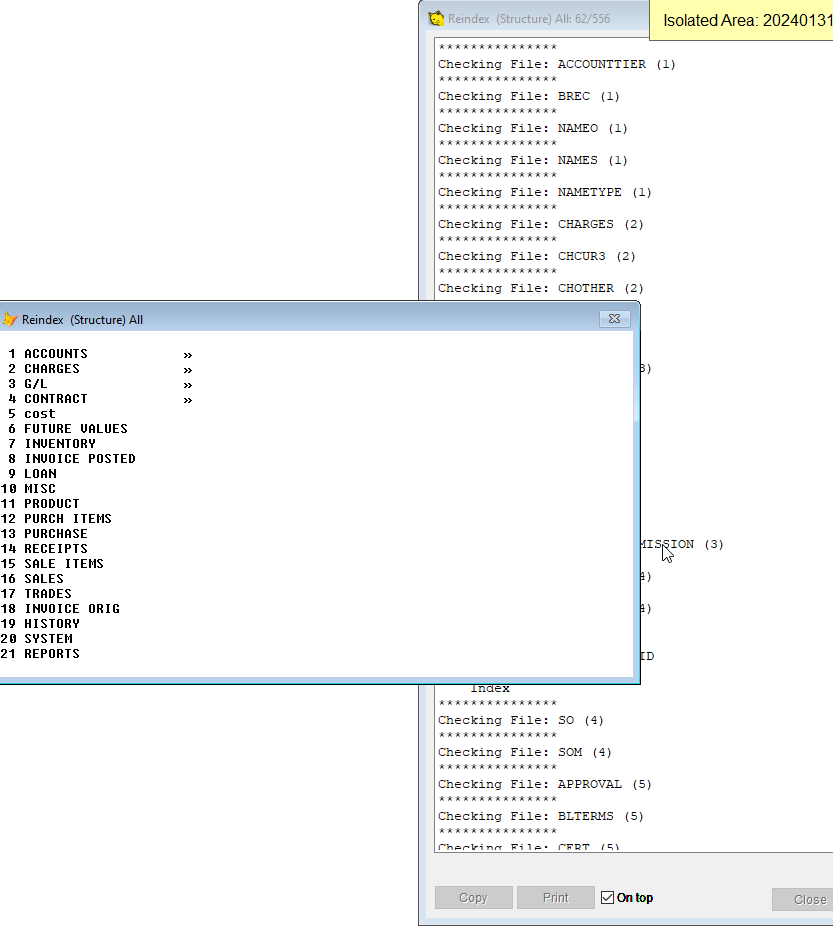The height and width of the screenshot is (927, 833).
Task: Select menu item 21 REPORTS
Action: pyautogui.click(x=40, y=654)
